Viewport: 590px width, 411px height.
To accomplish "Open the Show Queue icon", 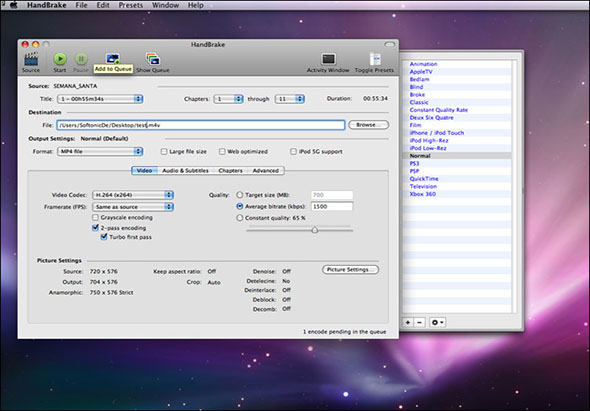I will click(x=152, y=59).
